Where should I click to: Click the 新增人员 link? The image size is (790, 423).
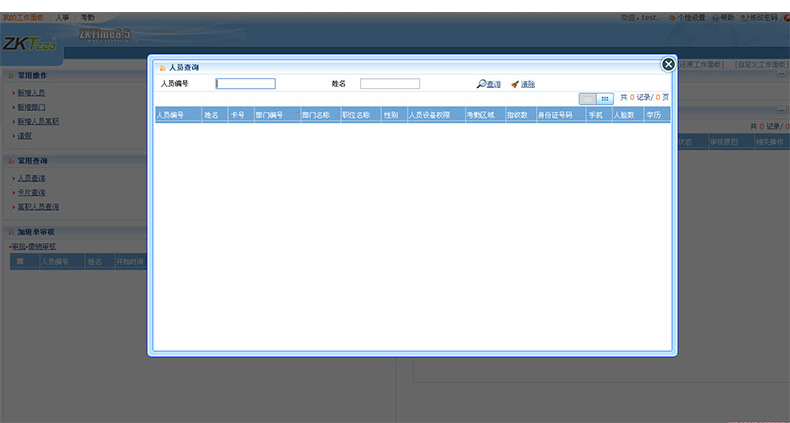[30, 92]
